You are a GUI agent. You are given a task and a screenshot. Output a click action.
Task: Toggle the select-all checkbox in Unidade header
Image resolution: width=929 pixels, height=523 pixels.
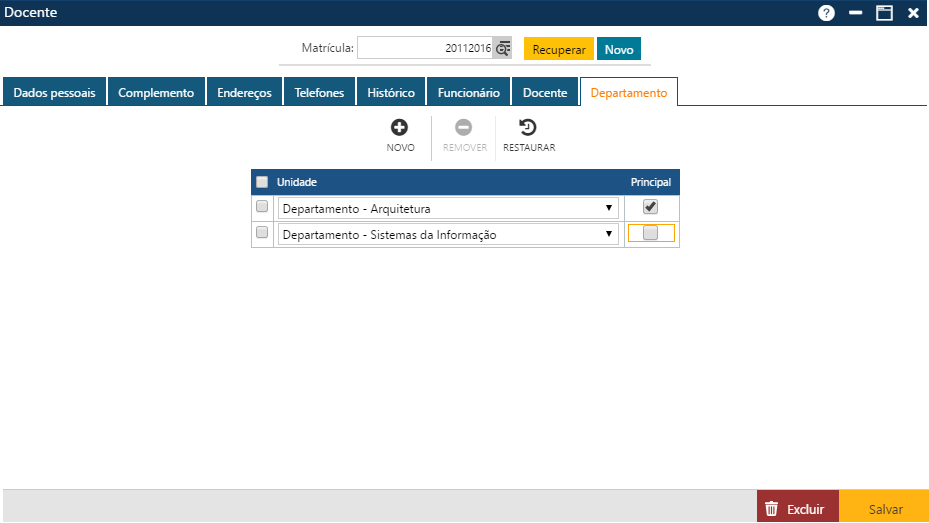[x=262, y=182]
